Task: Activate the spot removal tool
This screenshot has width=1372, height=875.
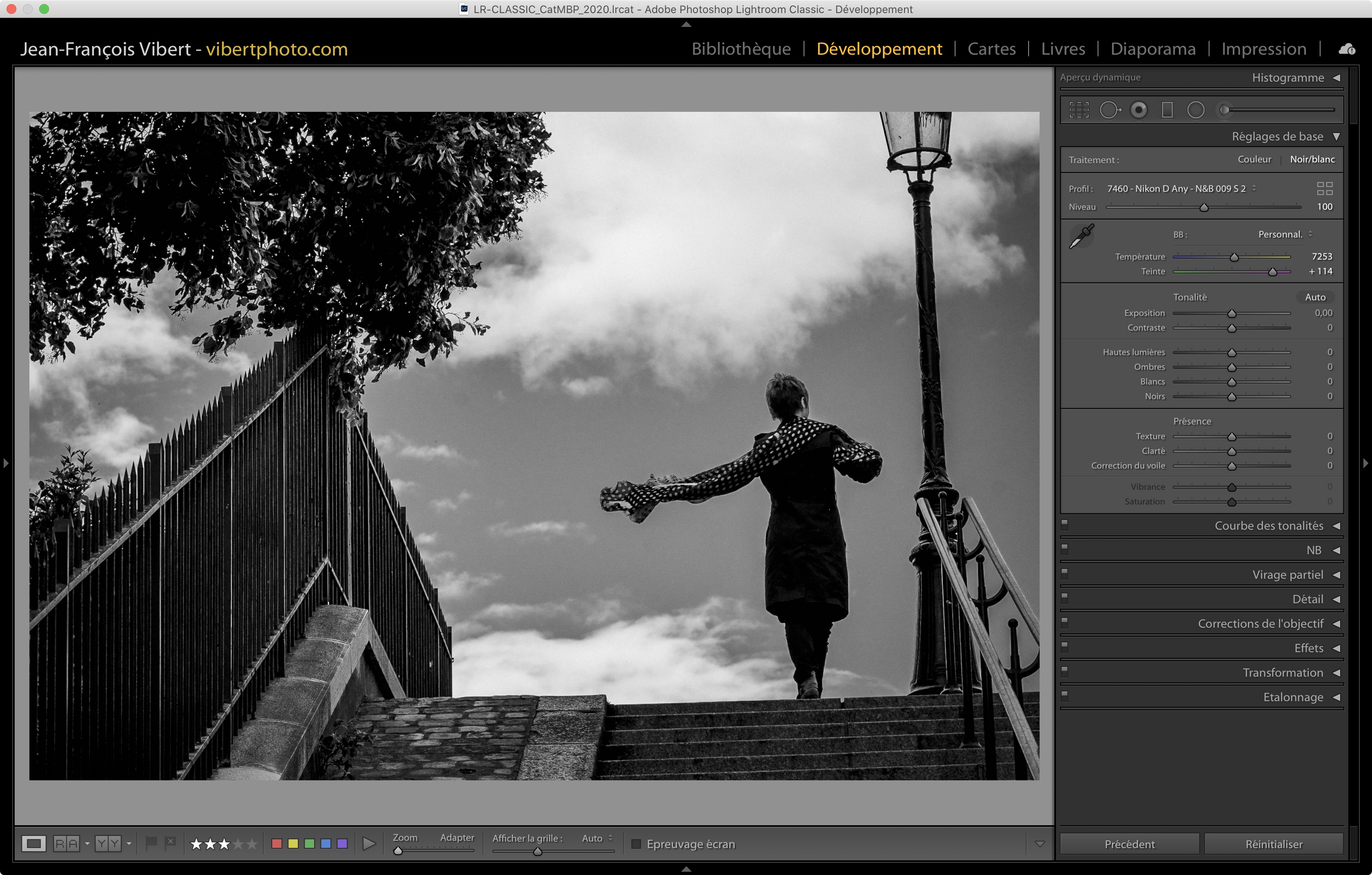Action: [1109, 110]
